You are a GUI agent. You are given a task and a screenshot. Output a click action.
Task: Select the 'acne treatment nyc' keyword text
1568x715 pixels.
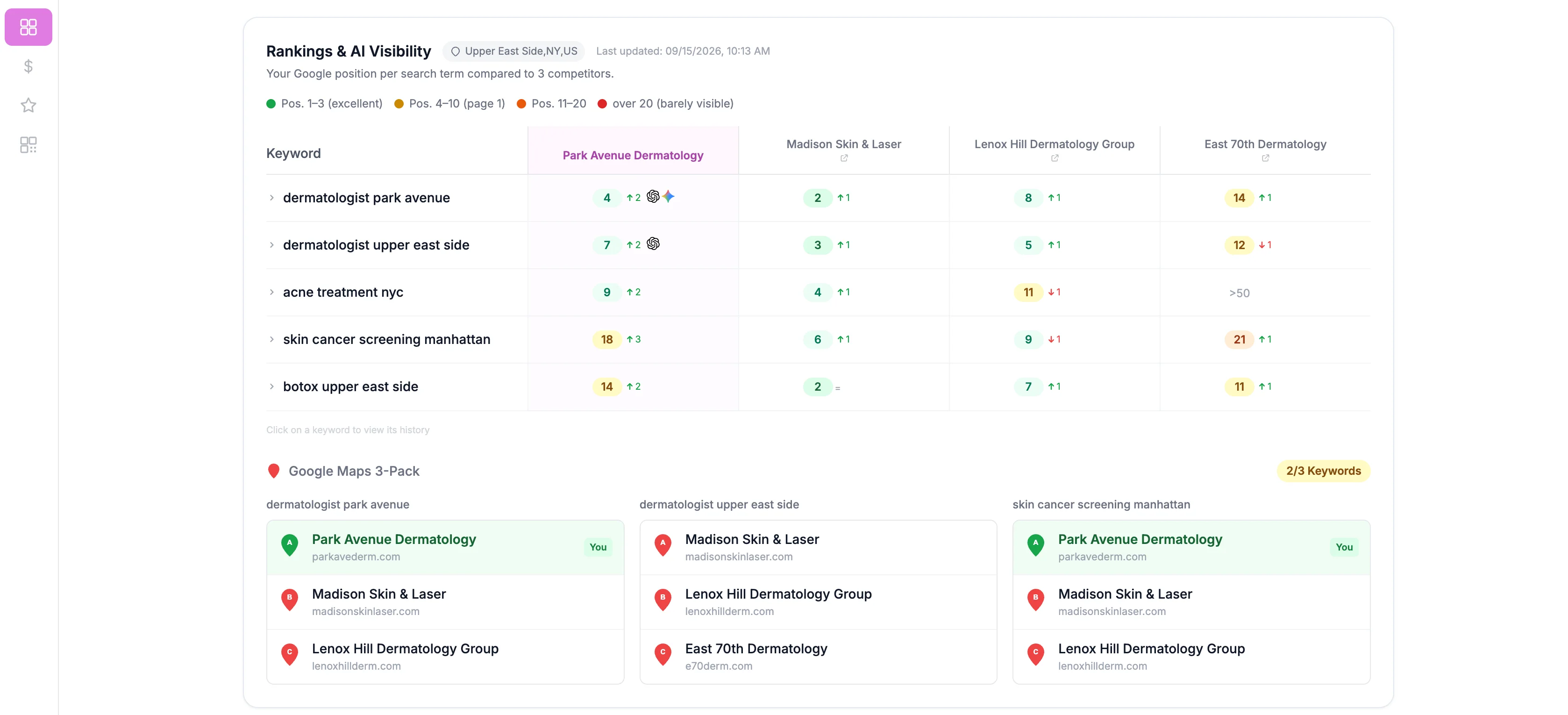point(342,293)
